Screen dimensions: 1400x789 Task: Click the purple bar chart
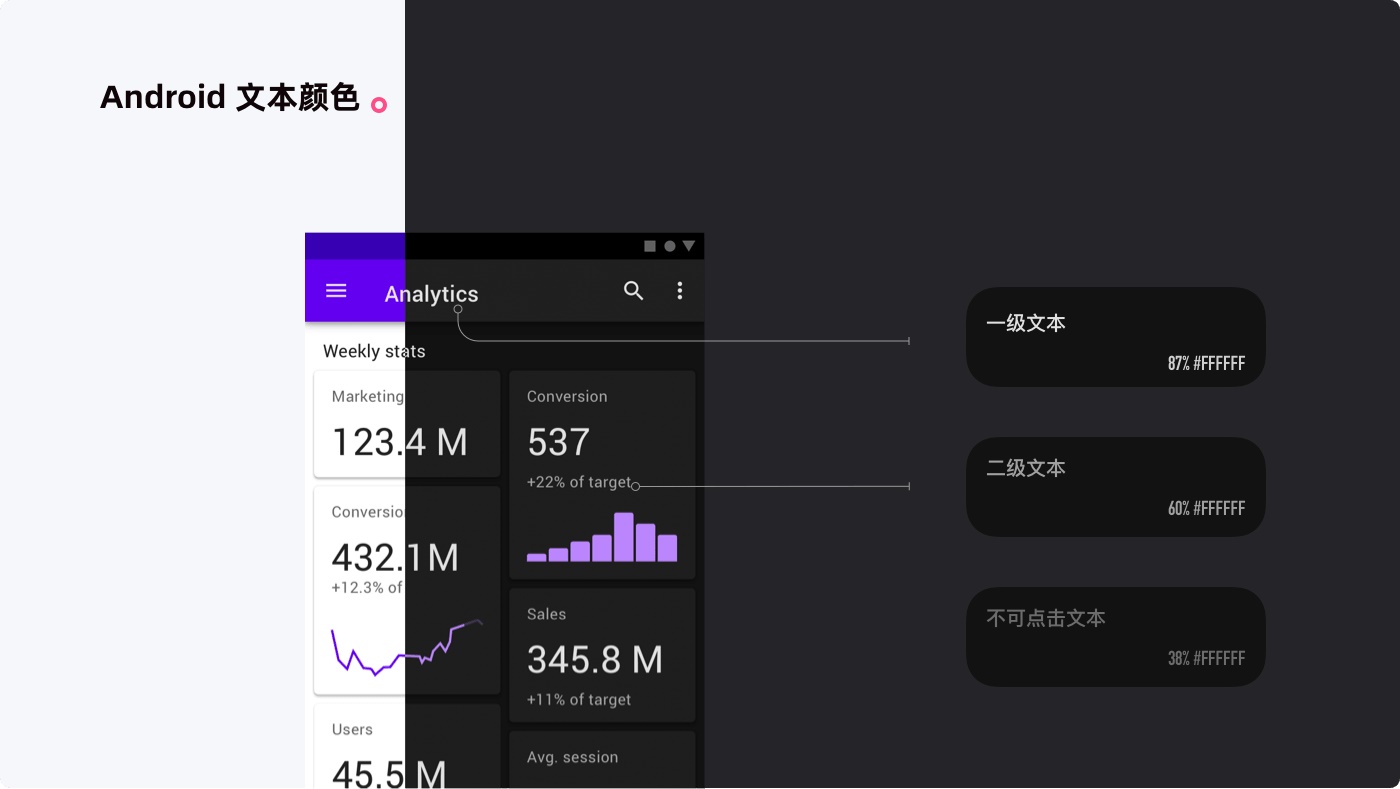pos(602,537)
